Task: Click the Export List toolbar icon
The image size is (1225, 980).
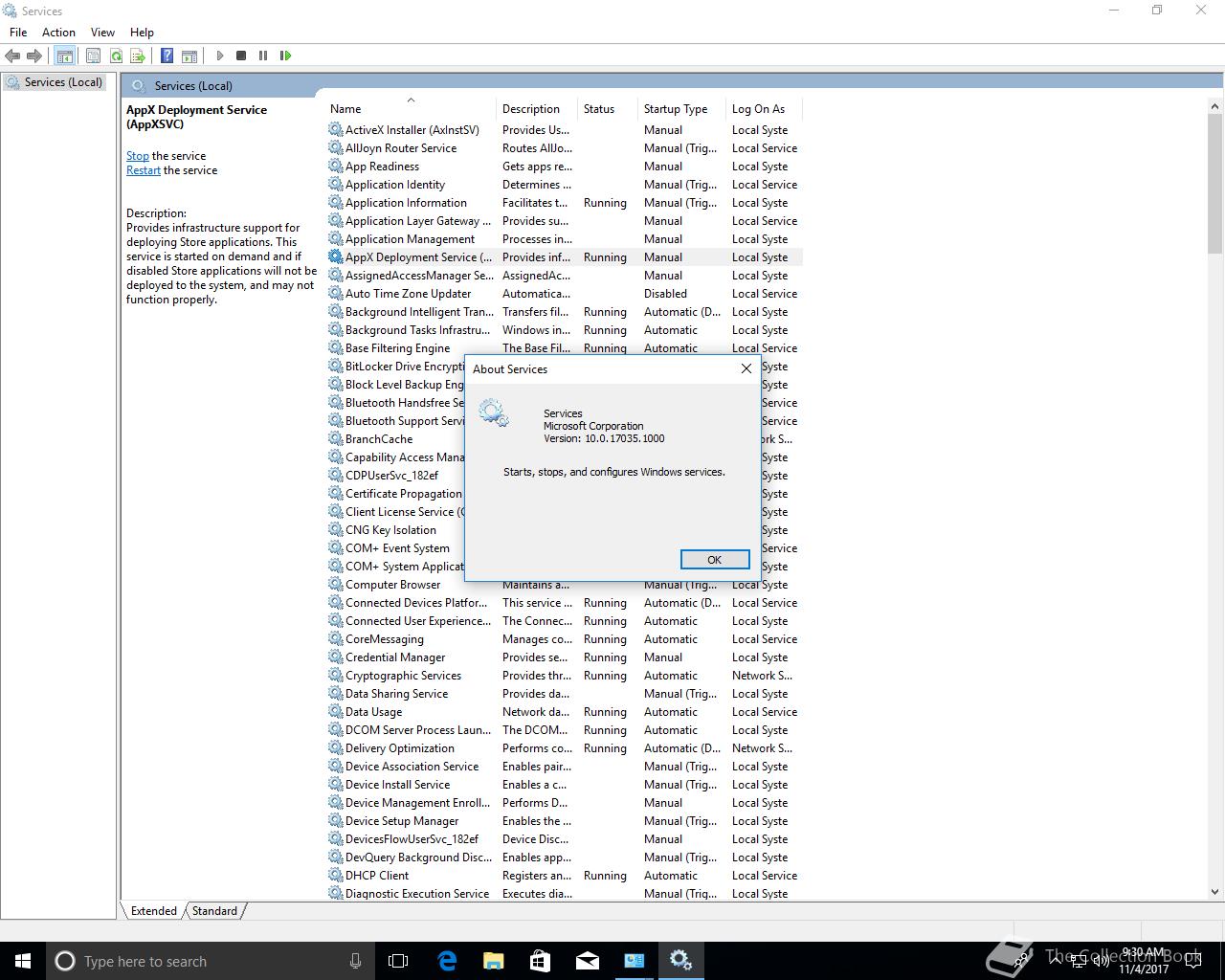Action: [138, 56]
